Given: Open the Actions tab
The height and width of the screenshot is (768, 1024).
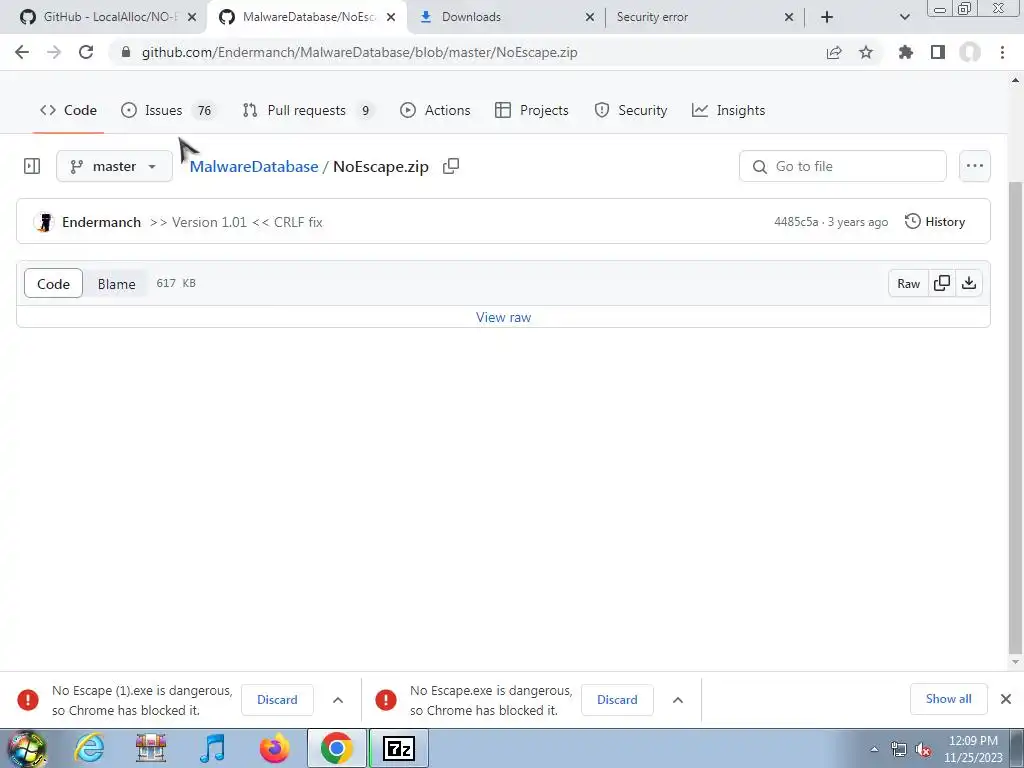Looking at the screenshot, I should point(435,110).
